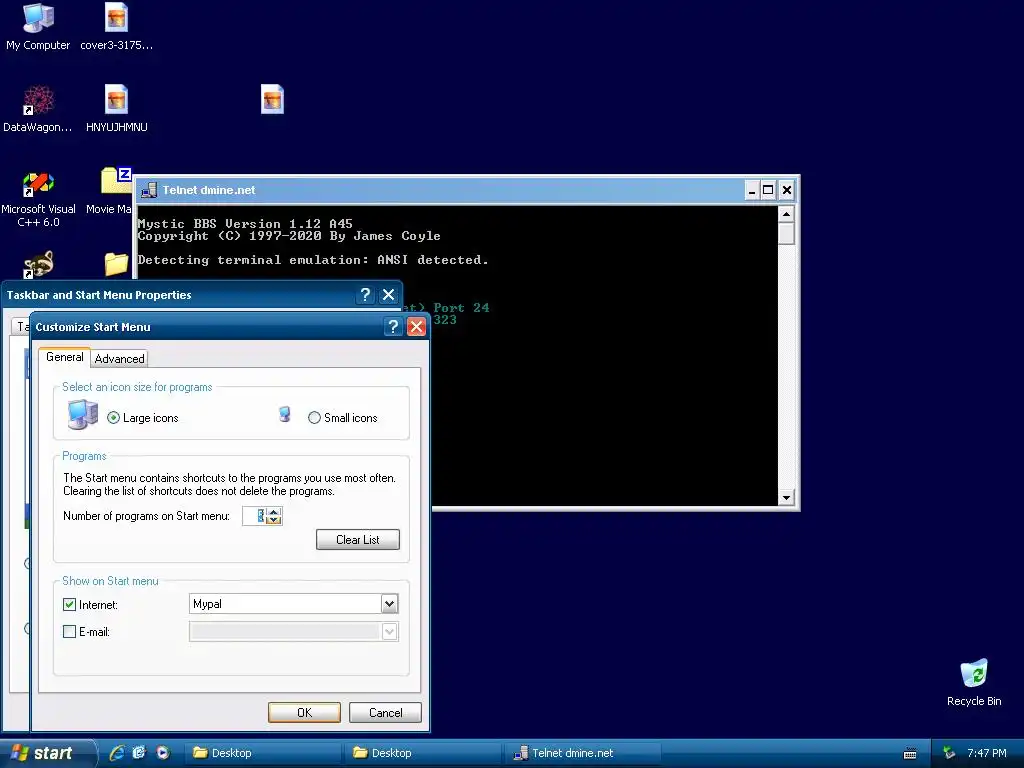Click the number of programs field
The width and height of the screenshot is (1024, 768).
pyautogui.click(x=255, y=516)
